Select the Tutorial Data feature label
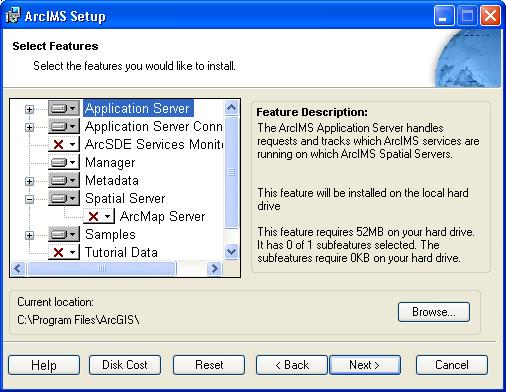506x392 pixels. pyautogui.click(x=121, y=252)
